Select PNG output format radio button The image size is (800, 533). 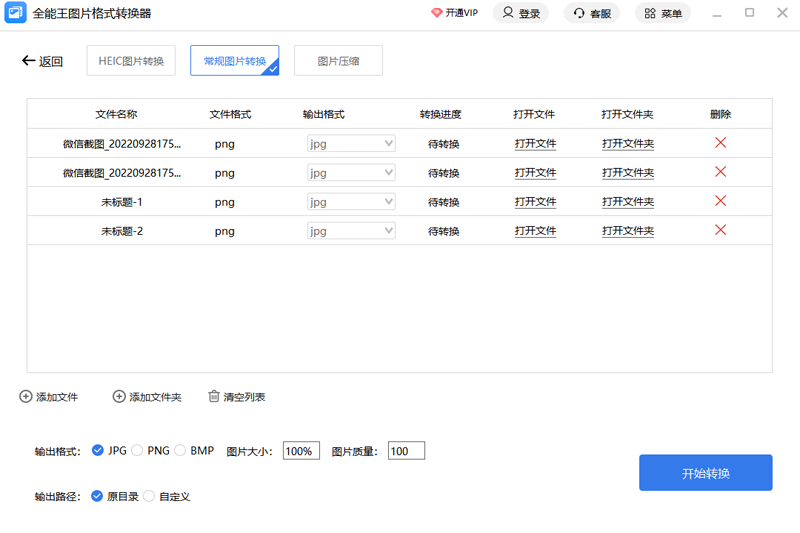pyautogui.click(x=137, y=450)
